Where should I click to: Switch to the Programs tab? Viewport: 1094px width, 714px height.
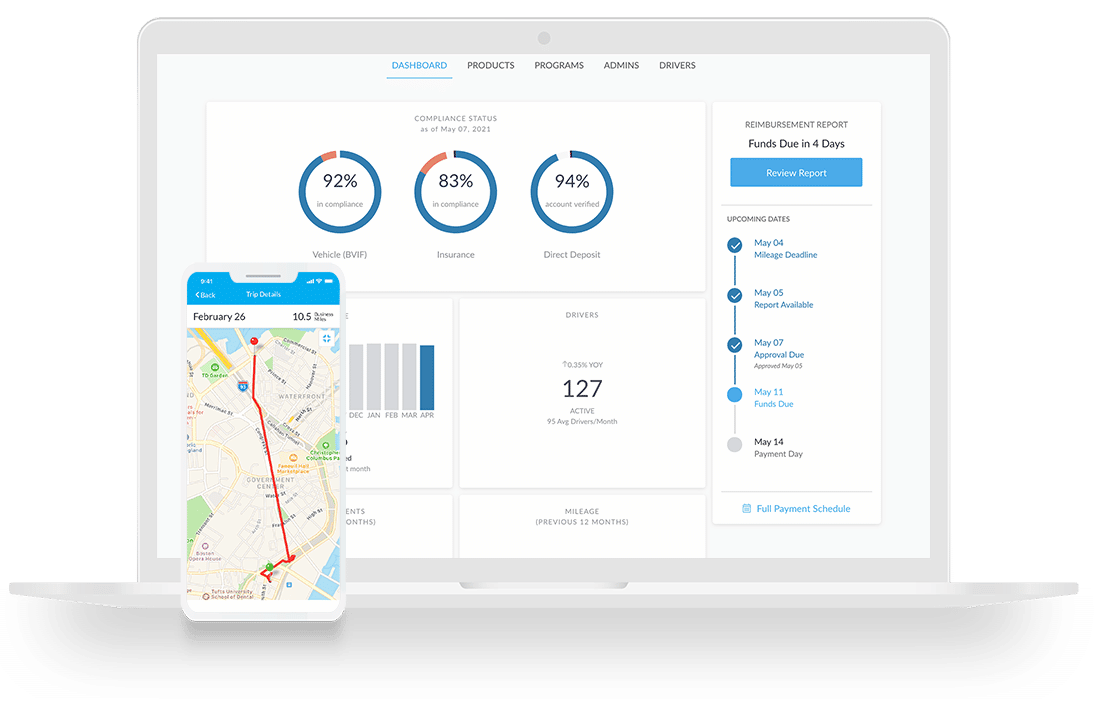pyautogui.click(x=559, y=66)
